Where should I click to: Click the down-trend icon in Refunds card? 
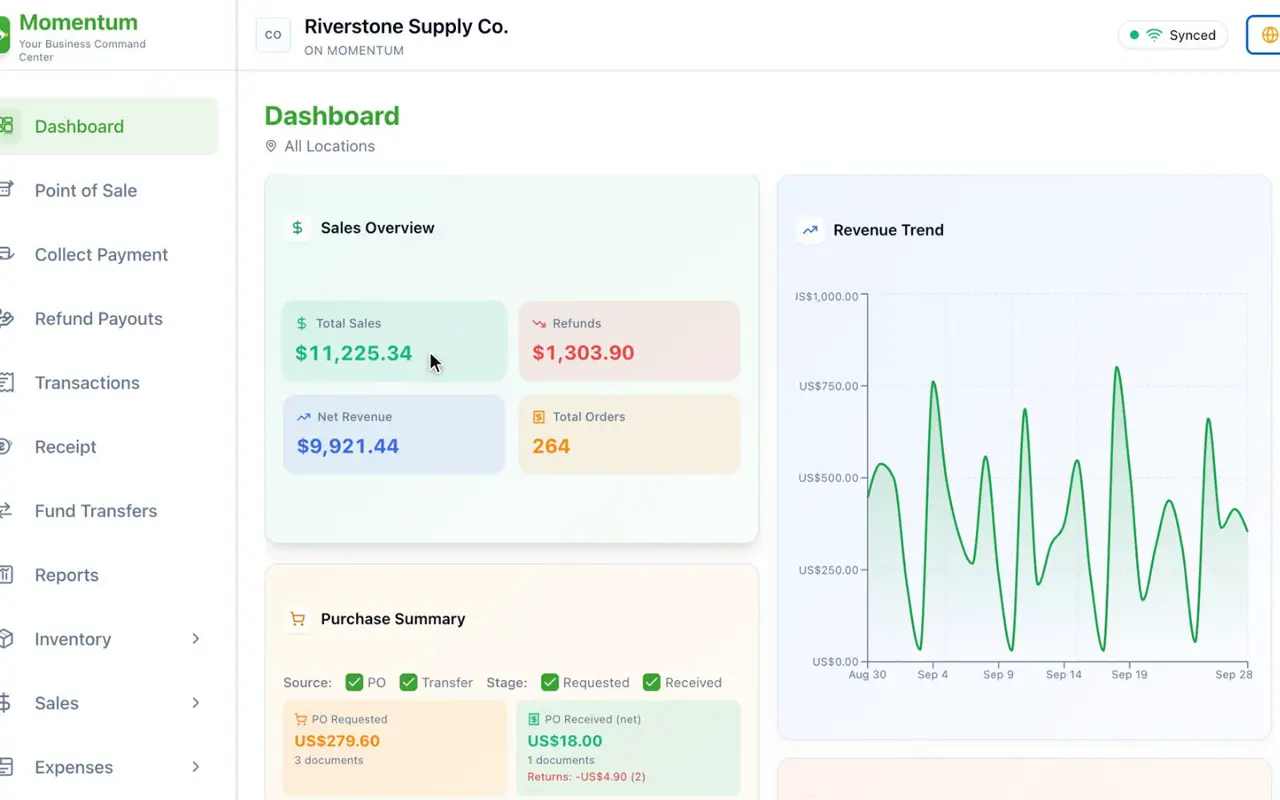pyautogui.click(x=539, y=323)
